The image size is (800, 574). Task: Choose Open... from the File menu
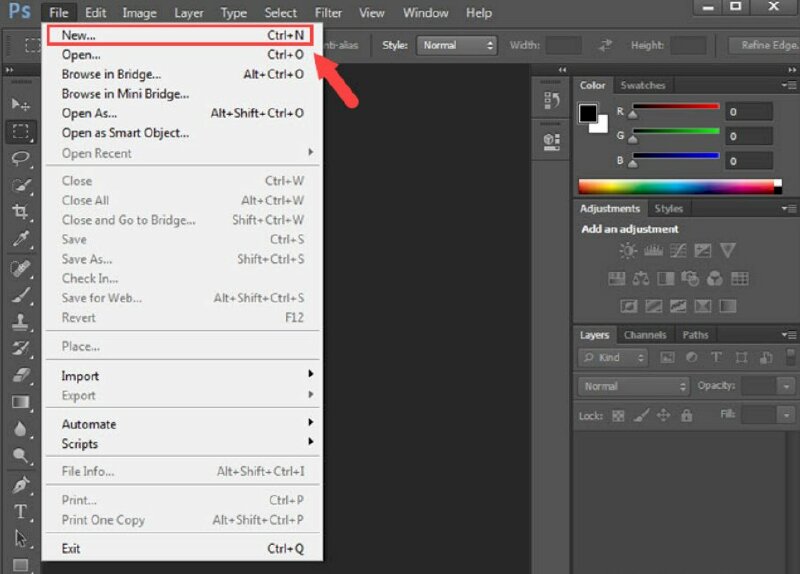(183, 55)
